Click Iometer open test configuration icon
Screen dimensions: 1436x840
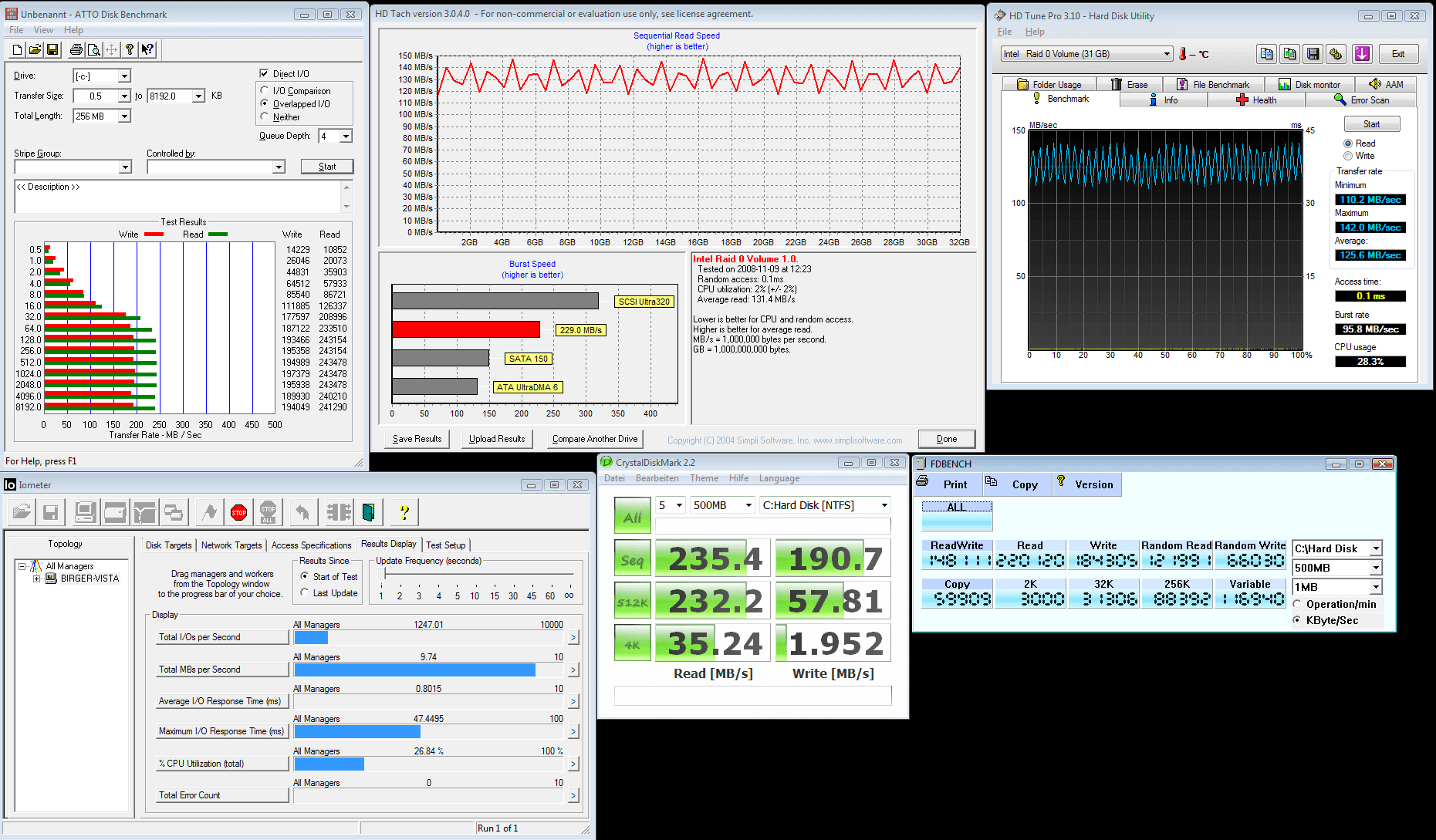[x=22, y=512]
